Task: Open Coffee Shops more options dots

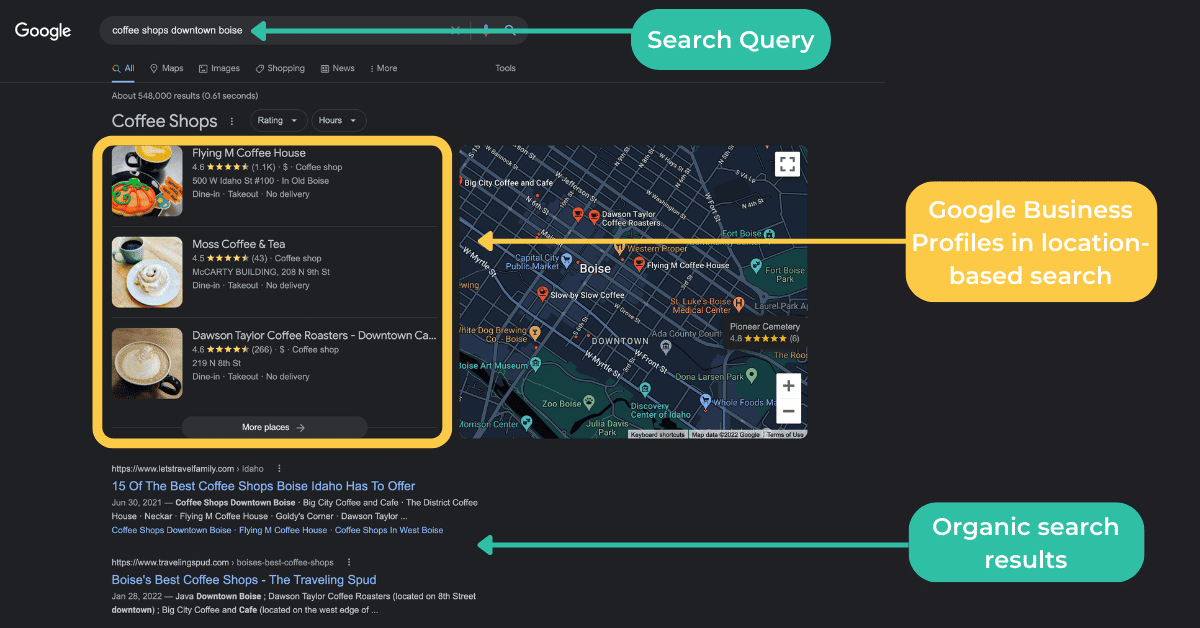Action: tap(232, 121)
